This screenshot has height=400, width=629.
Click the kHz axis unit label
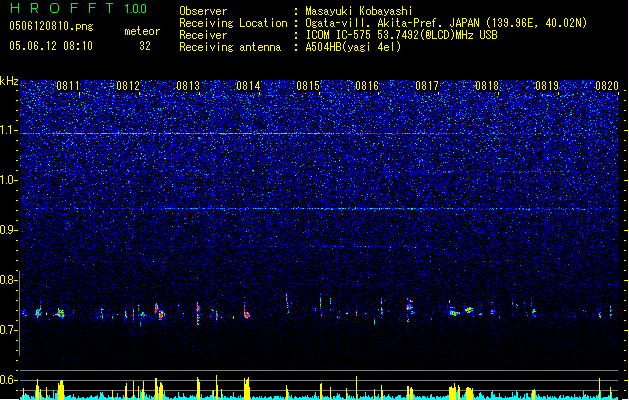(9, 81)
